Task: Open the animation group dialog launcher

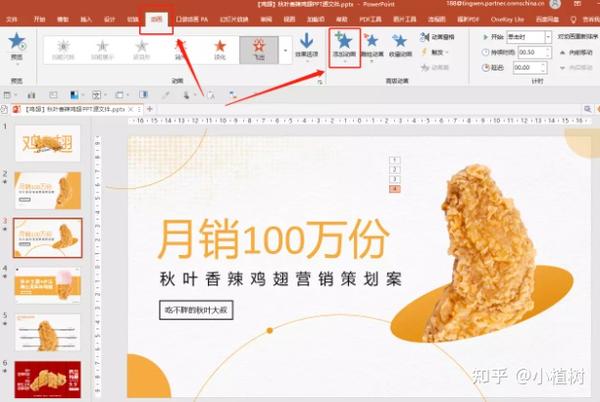Action: click(320, 81)
